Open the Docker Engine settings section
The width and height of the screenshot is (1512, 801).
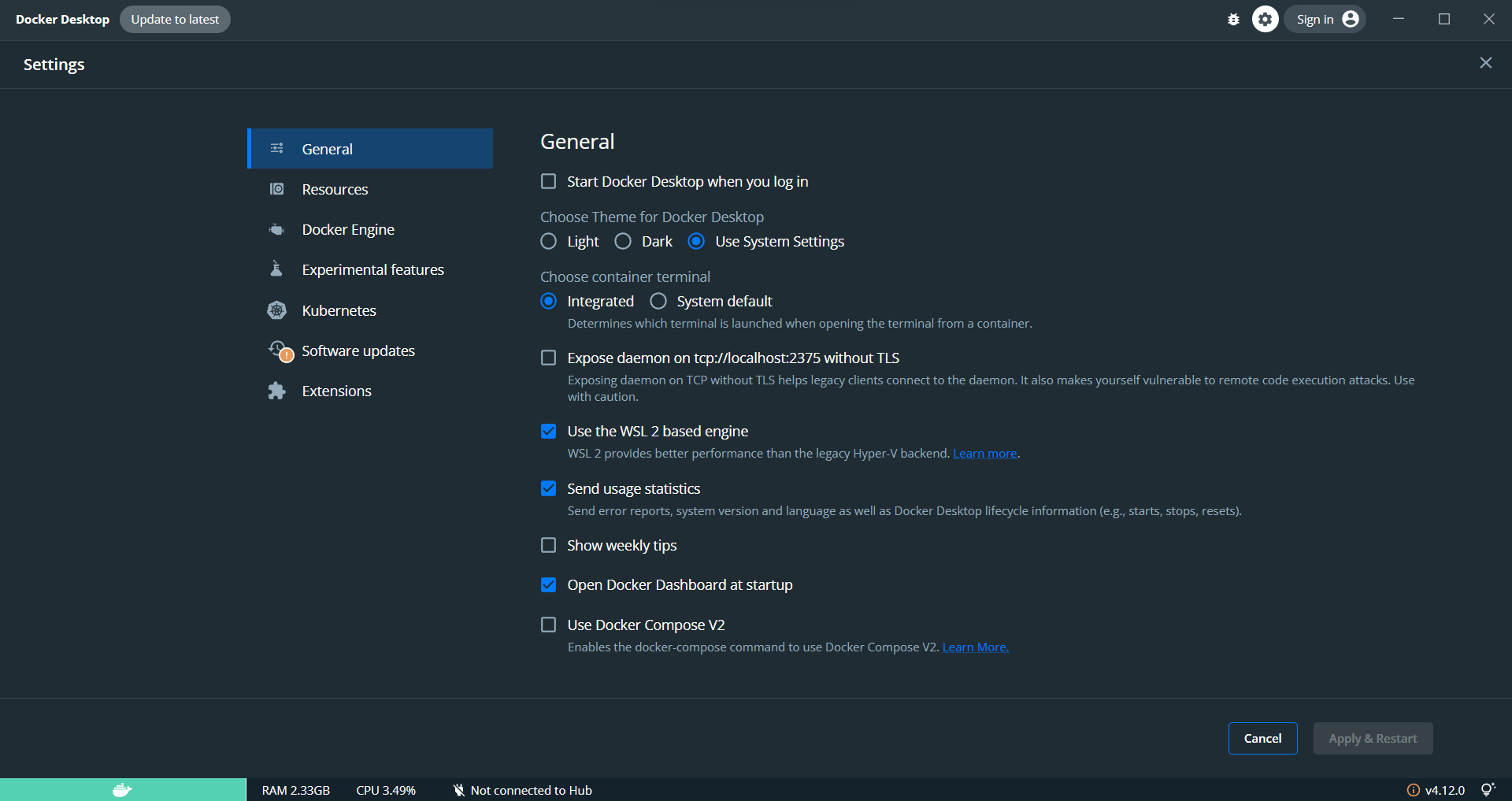[370, 229]
